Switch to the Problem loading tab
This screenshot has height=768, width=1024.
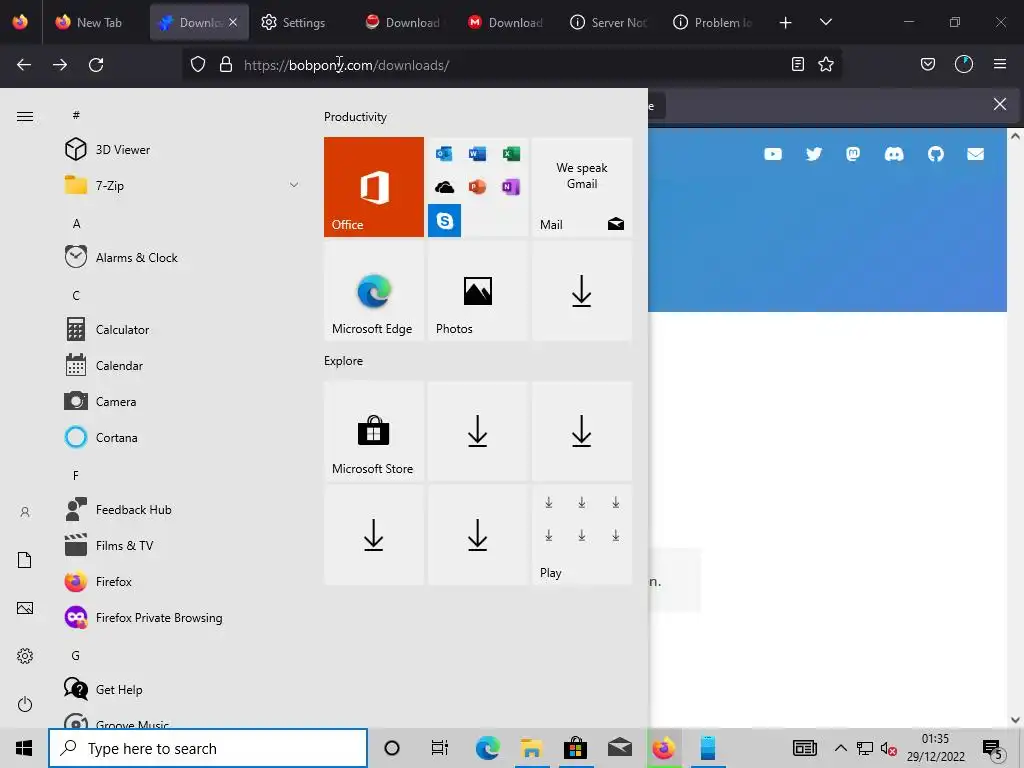pos(713,22)
